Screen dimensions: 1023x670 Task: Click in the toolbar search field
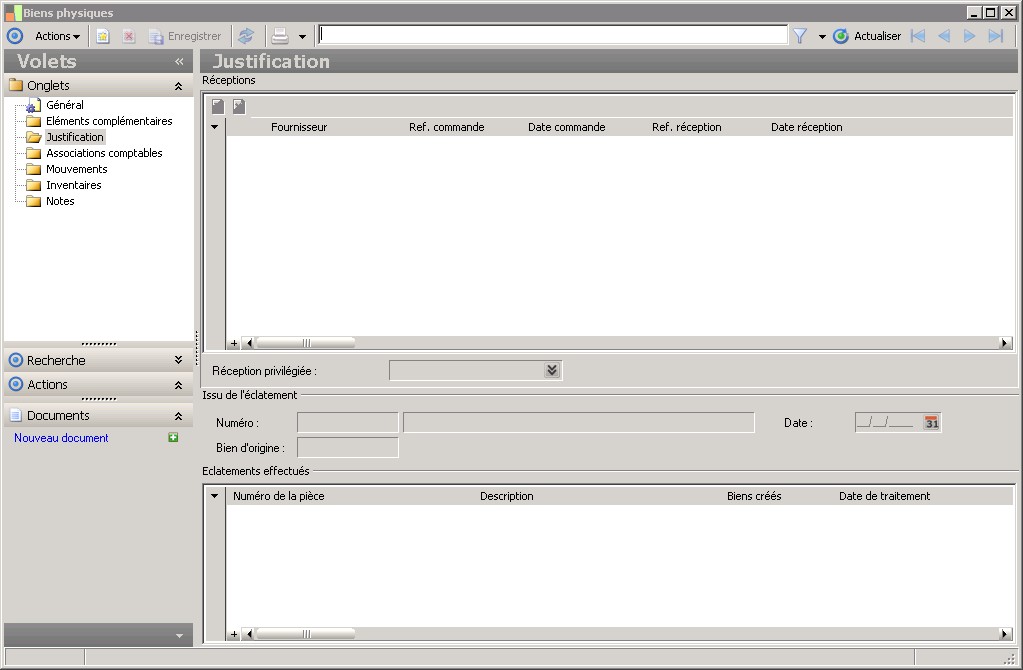coord(553,35)
